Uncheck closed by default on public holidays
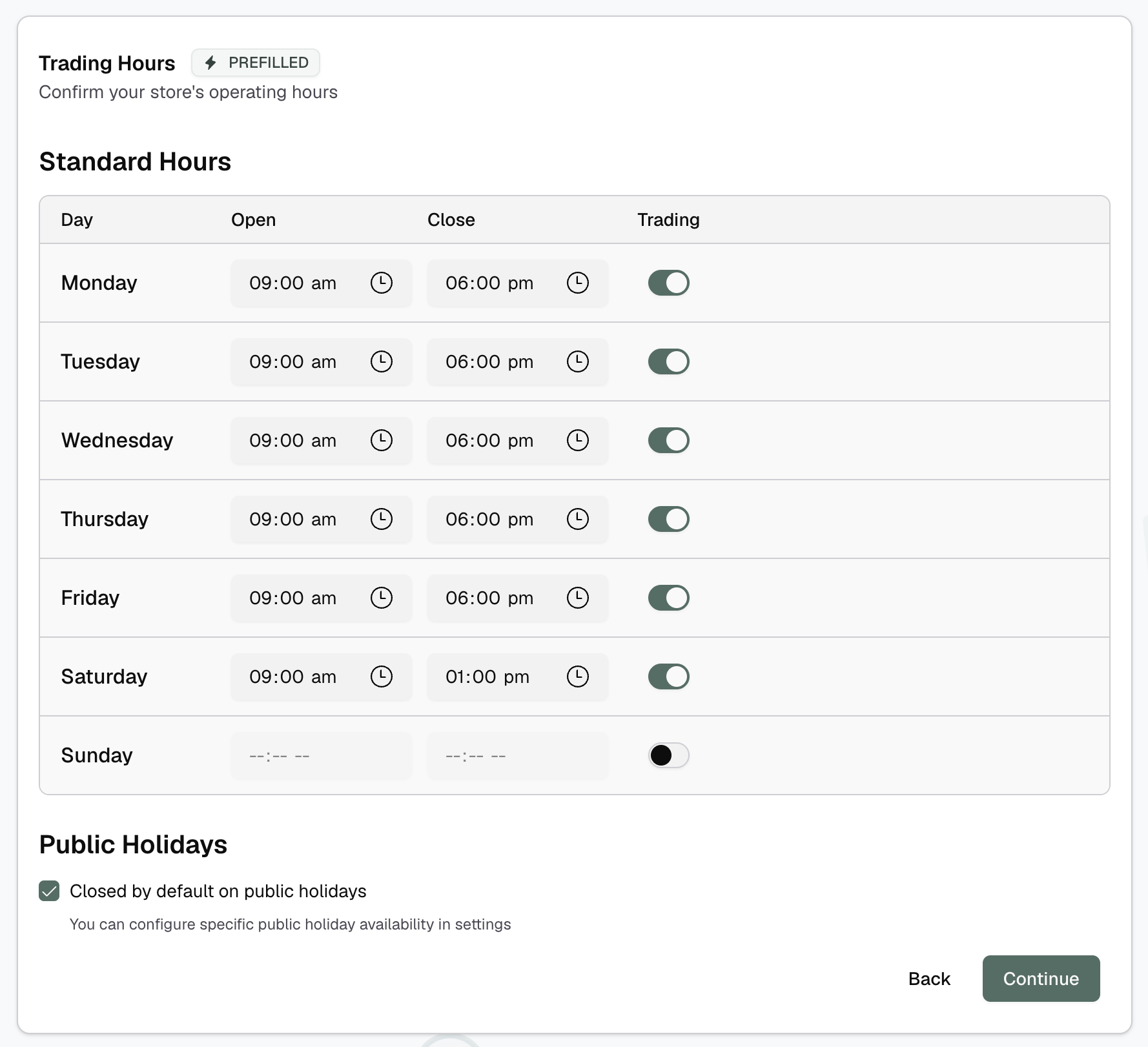This screenshot has height=1047, width=1148. pos(49,891)
